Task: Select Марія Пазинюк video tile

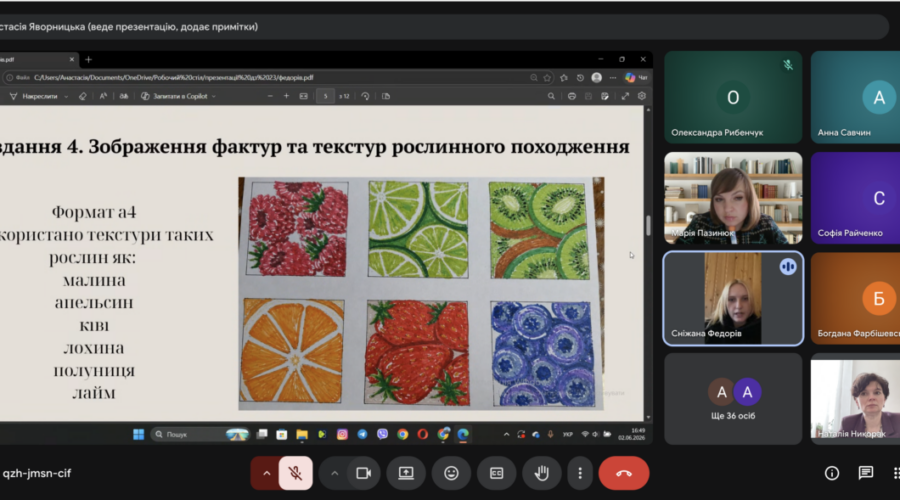Action: [x=733, y=198]
